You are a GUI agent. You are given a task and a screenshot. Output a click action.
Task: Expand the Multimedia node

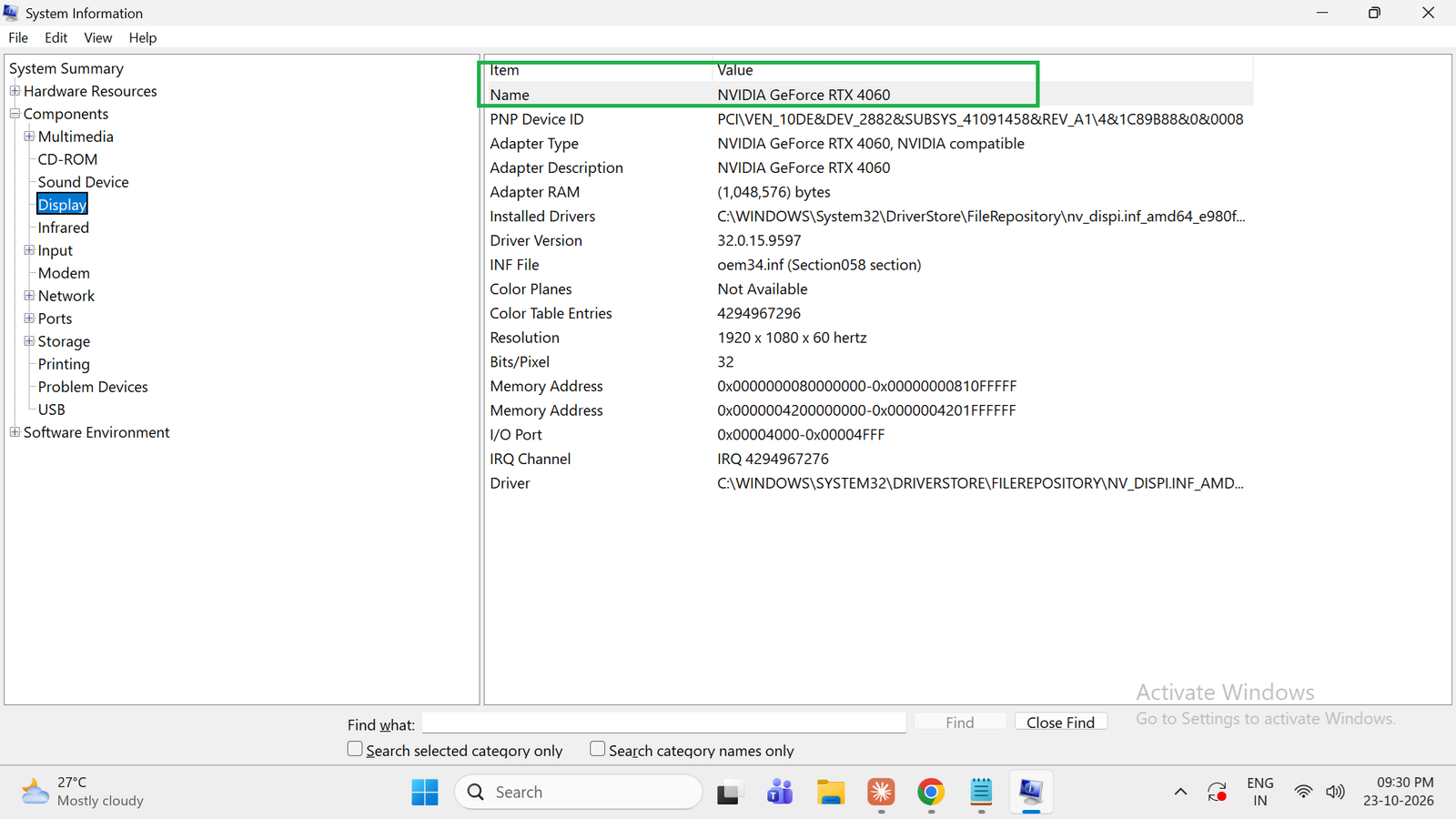pyautogui.click(x=29, y=136)
